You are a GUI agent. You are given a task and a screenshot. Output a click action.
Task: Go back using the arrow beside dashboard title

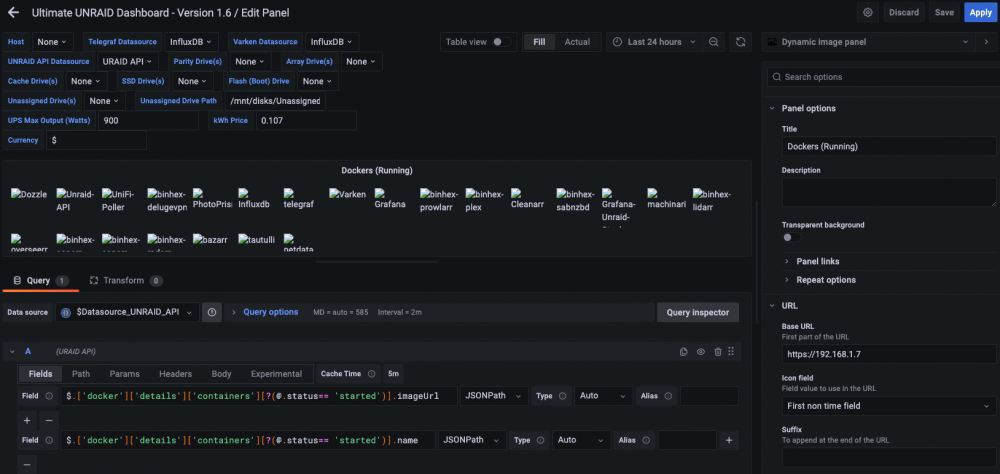point(13,12)
